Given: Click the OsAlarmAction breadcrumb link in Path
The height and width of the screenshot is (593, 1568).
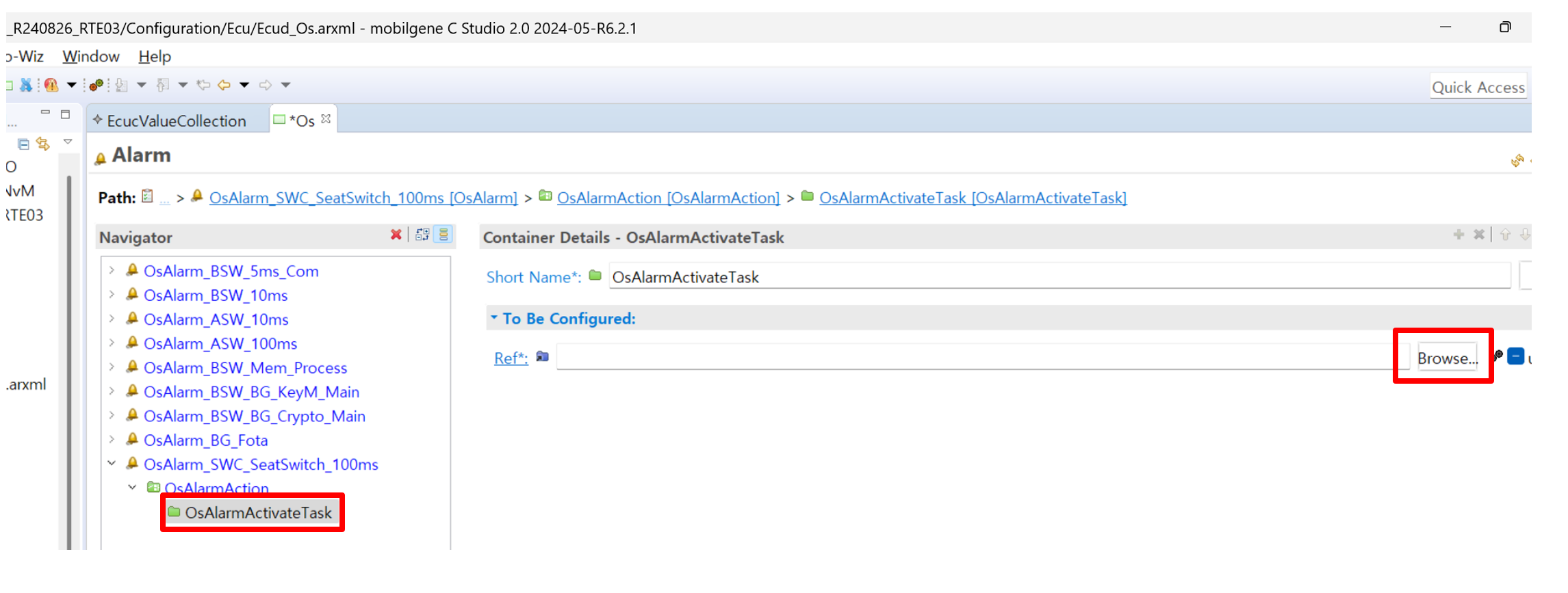Looking at the screenshot, I should [x=667, y=198].
